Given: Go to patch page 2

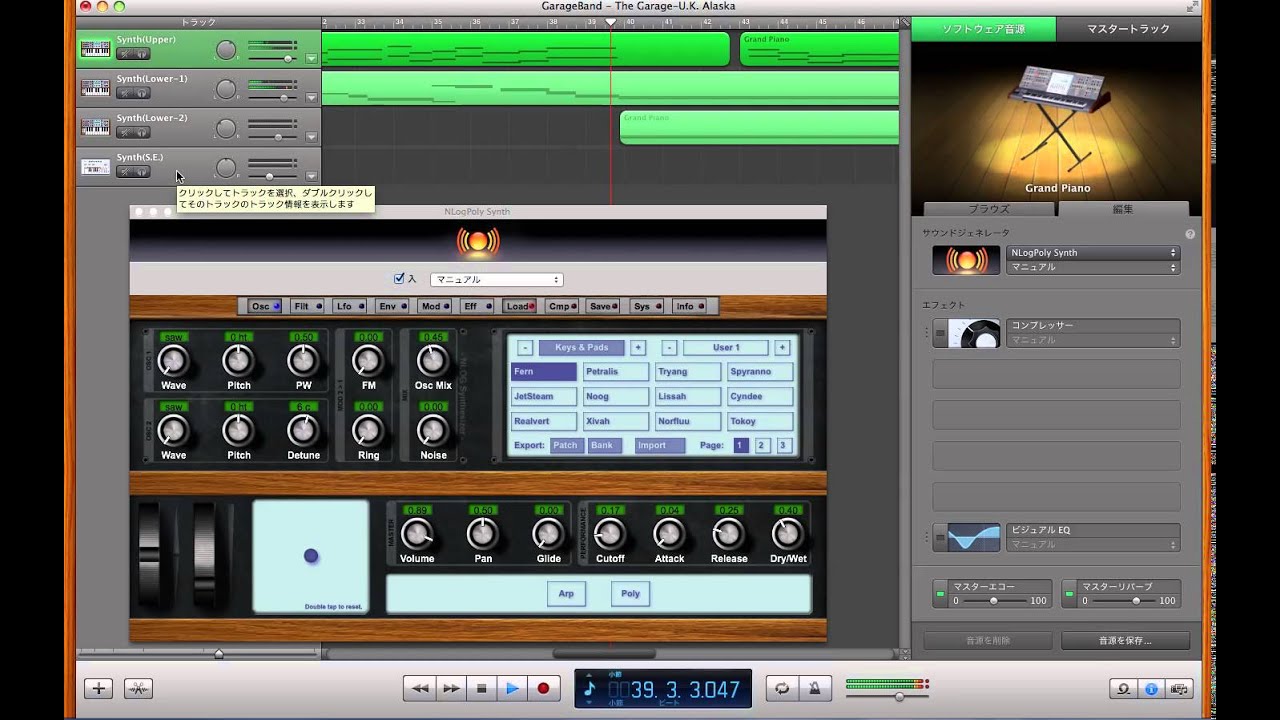Looking at the screenshot, I should click(x=762, y=445).
